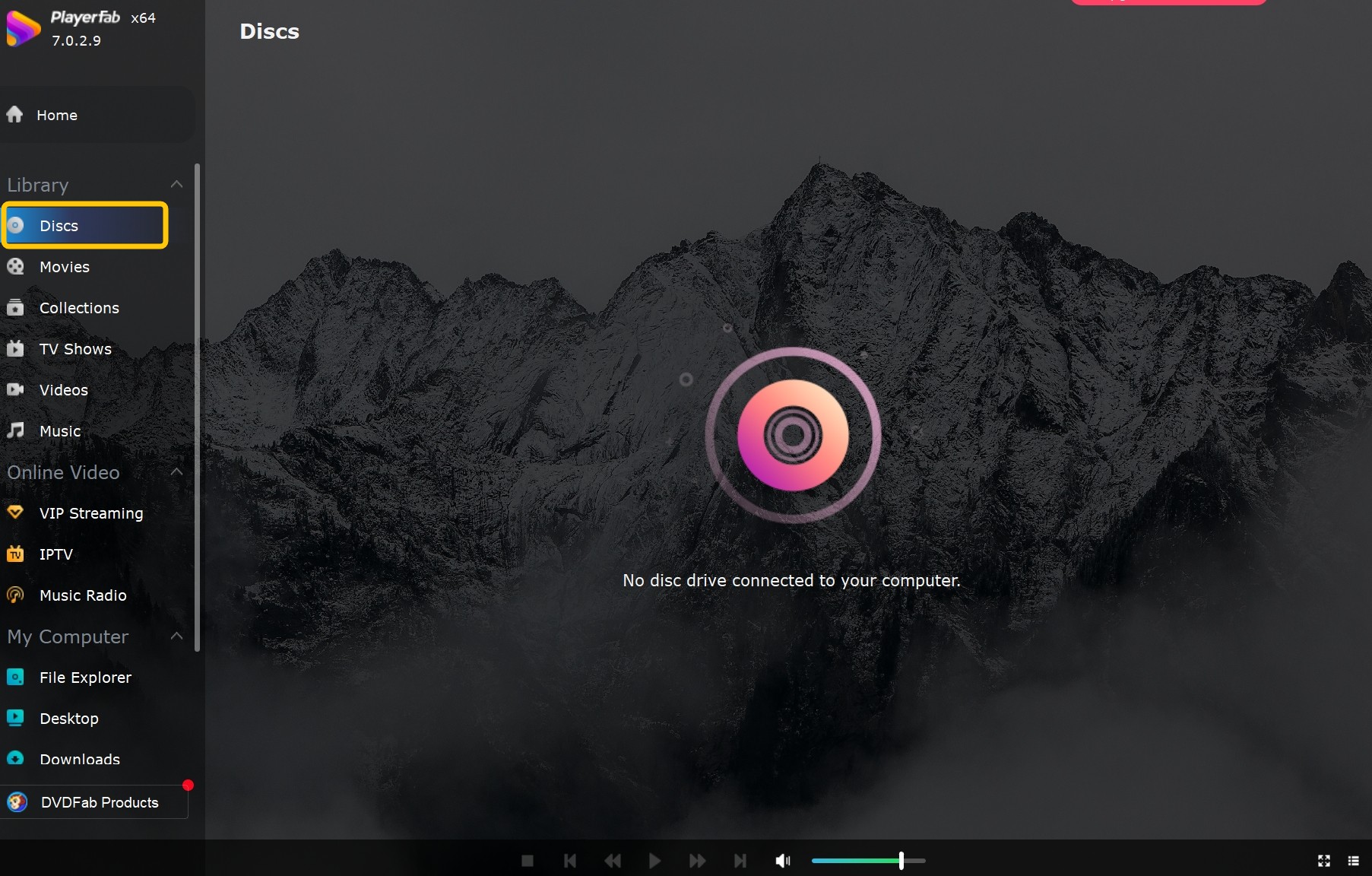Click the Discs disc icon

pyautogui.click(x=15, y=225)
